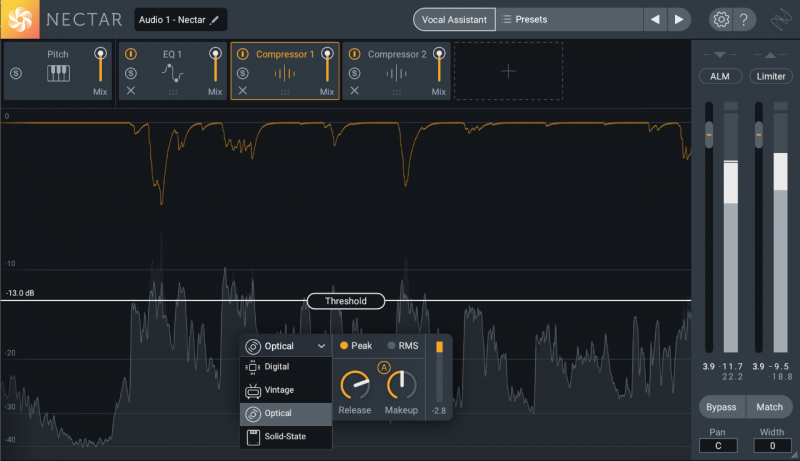Viewport: 800px width, 461px height.
Task: Click the Compressor 1 drag handle dots
Action: (x=285, y=92)
